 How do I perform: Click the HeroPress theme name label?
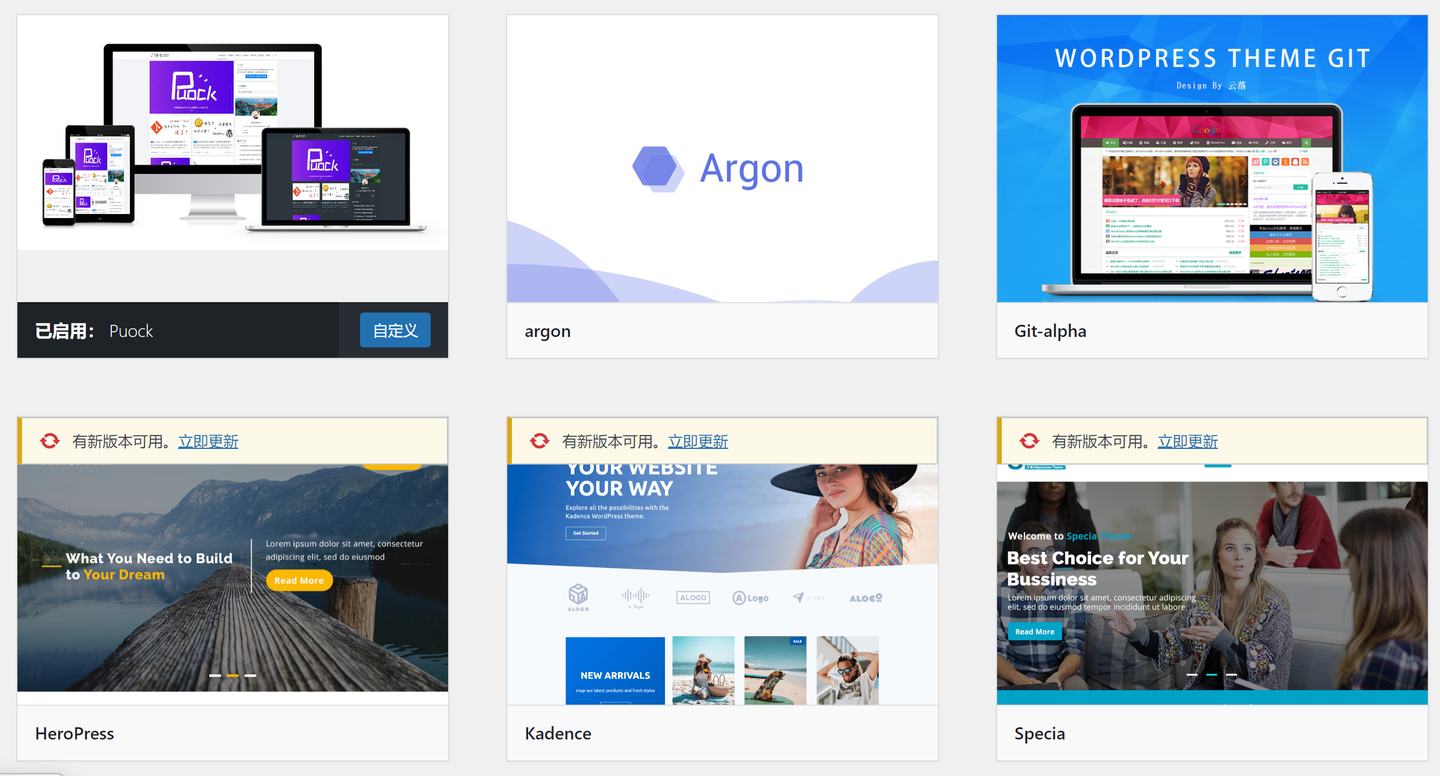pos(75,733)
